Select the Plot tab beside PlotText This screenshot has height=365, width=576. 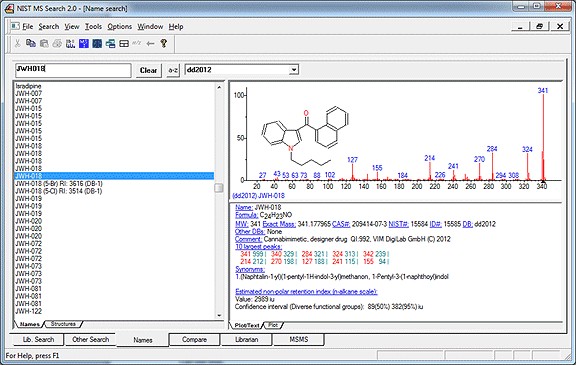[x=273, y=325]
